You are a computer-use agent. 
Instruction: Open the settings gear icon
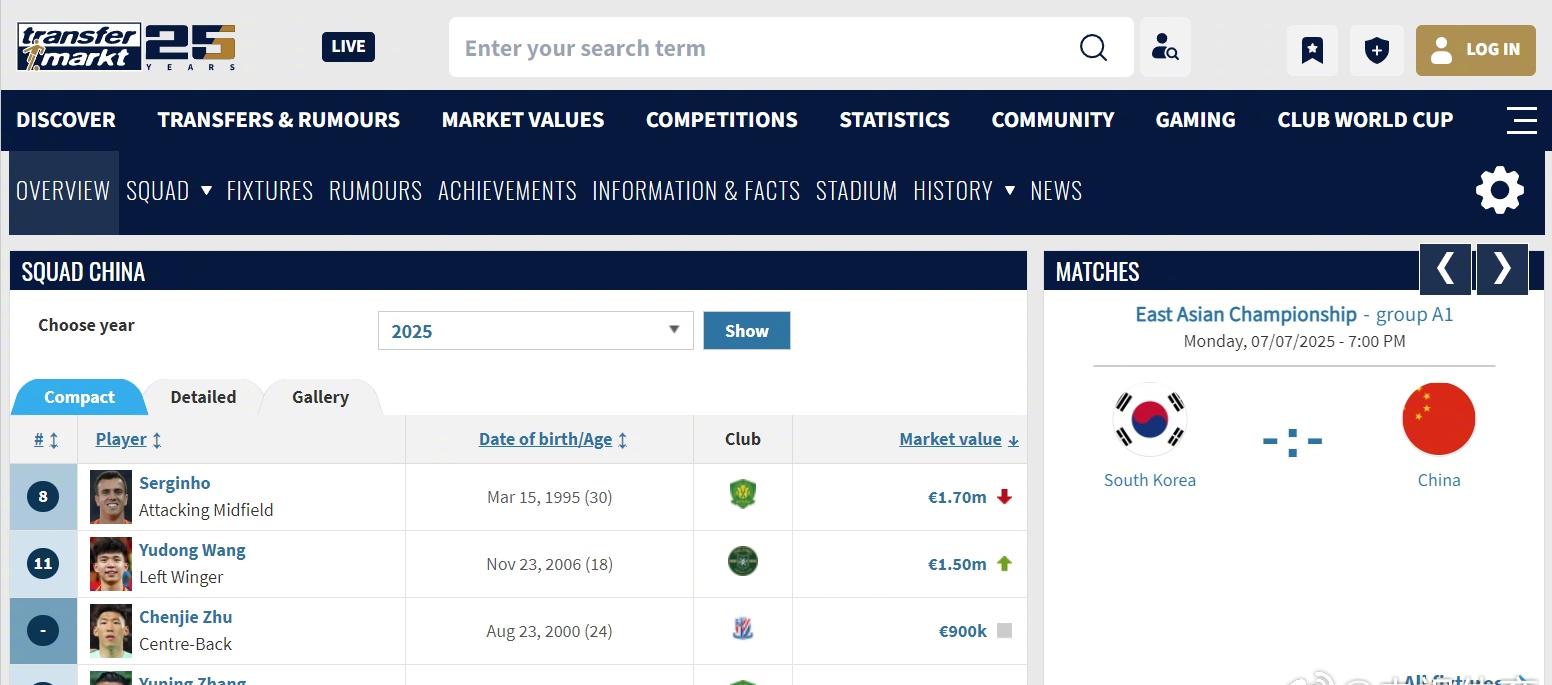click(1500, 191)
